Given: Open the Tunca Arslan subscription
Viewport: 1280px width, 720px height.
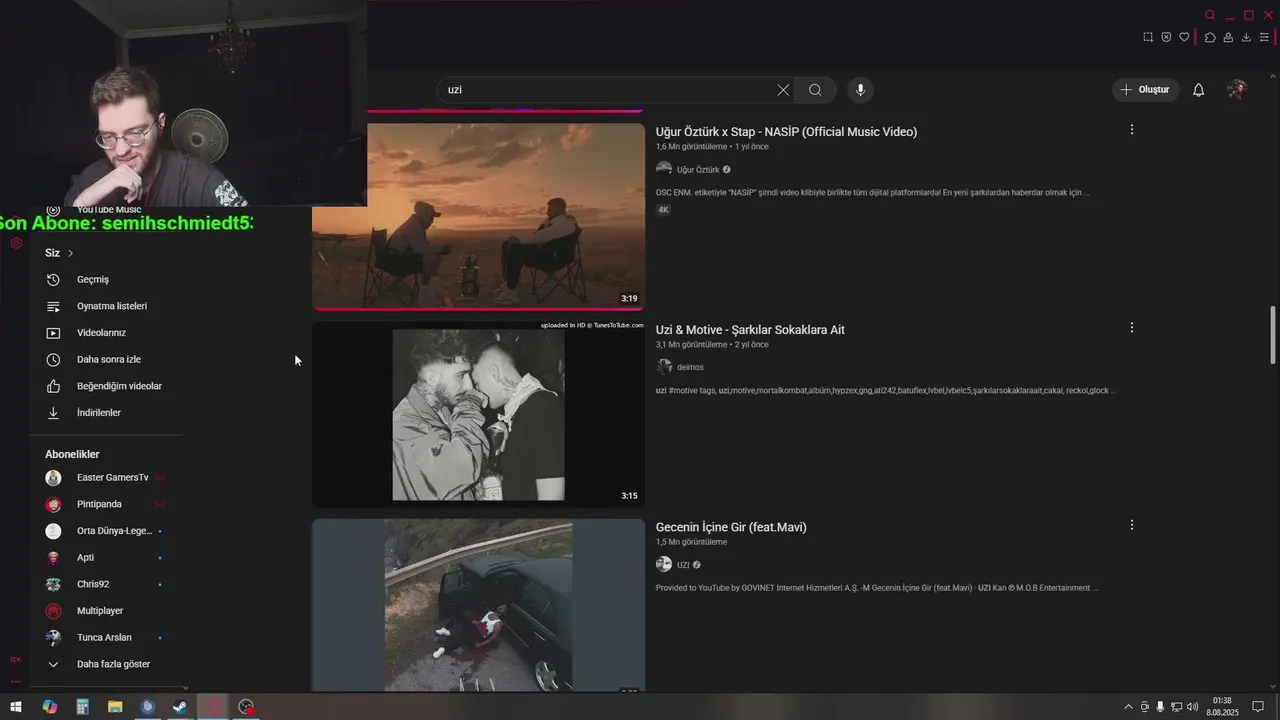Looking at the screenshot, I should coord(105,637).
